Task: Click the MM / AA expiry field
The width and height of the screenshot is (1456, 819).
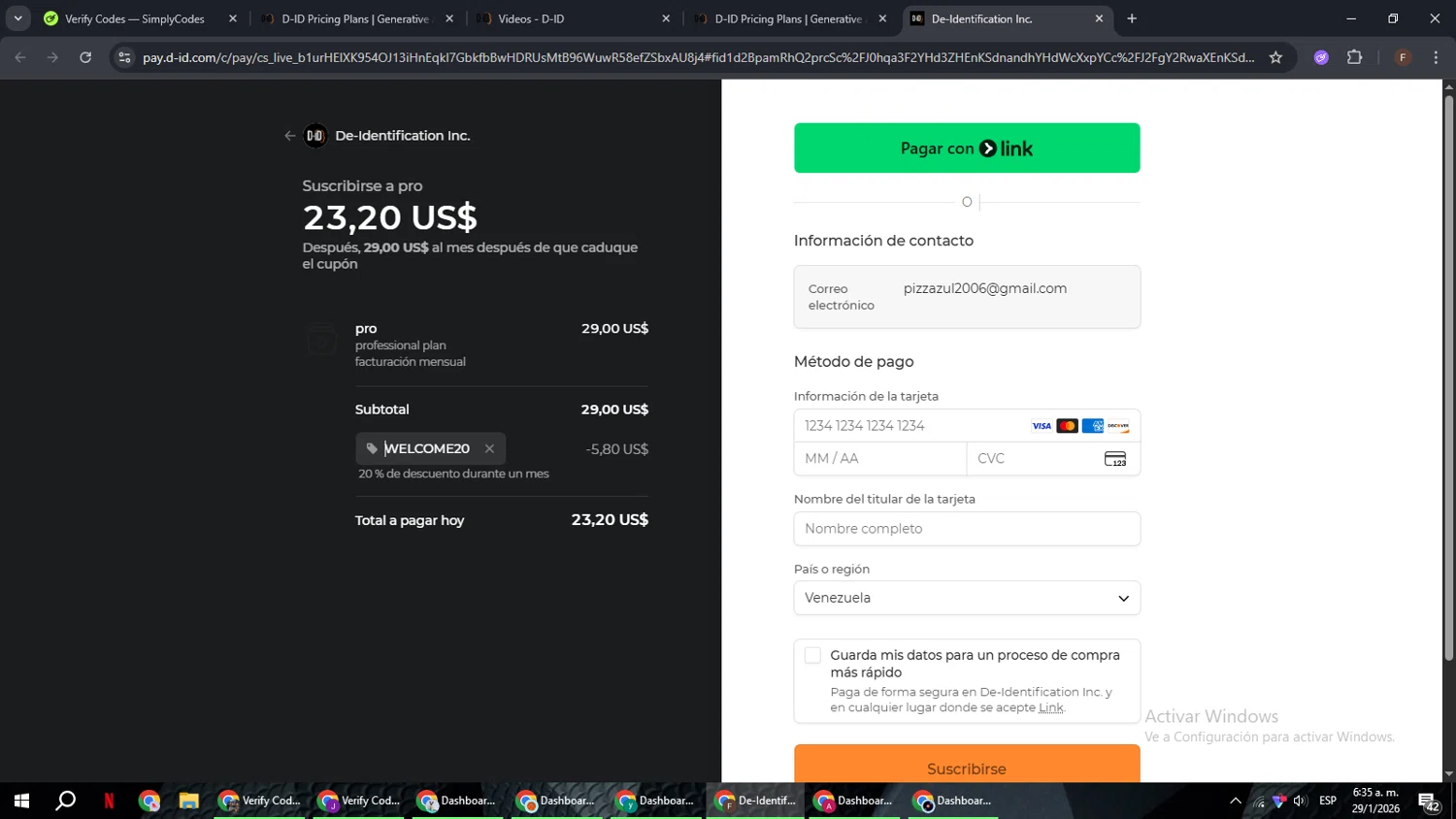Action: click(880, 459)
